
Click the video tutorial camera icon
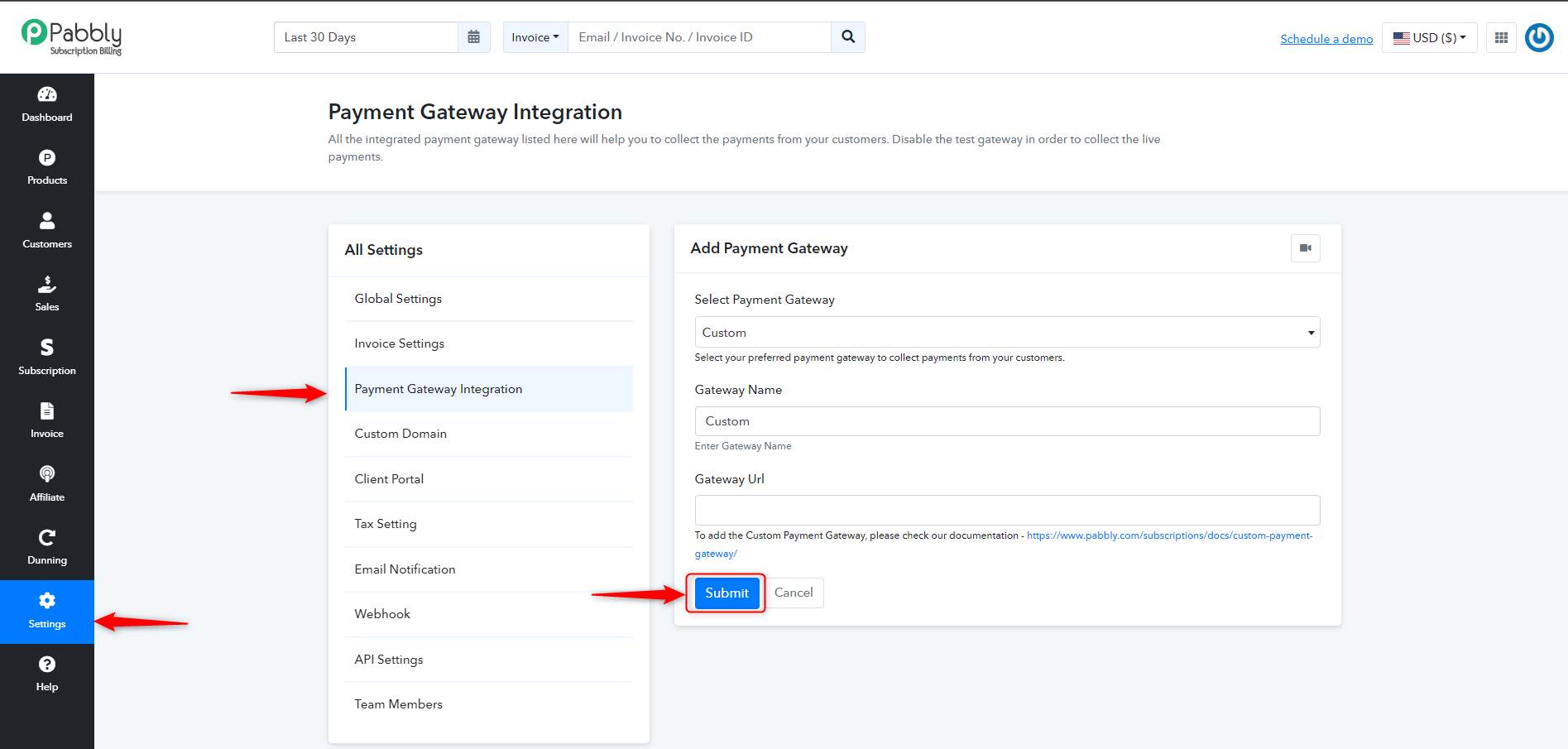coord(1305,248)
